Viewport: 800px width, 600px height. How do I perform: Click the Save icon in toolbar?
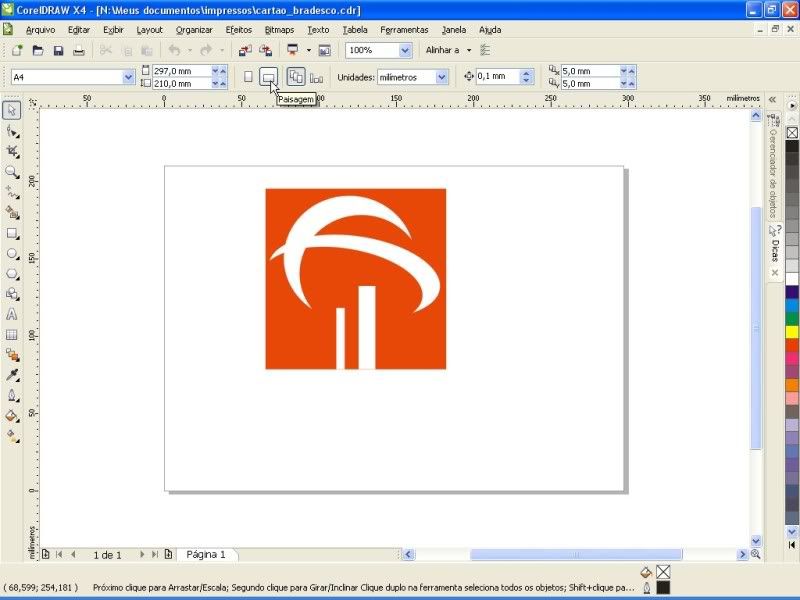(x=58, y=50)
